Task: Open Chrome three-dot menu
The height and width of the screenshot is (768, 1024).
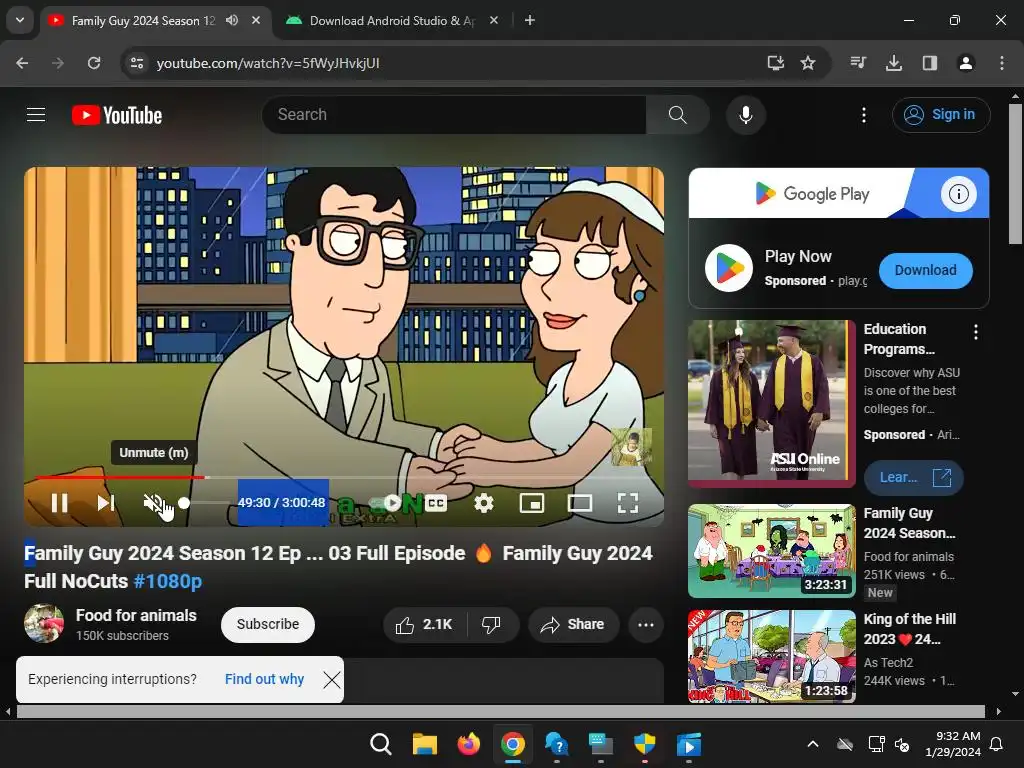Action: (x=1001, y=63)
